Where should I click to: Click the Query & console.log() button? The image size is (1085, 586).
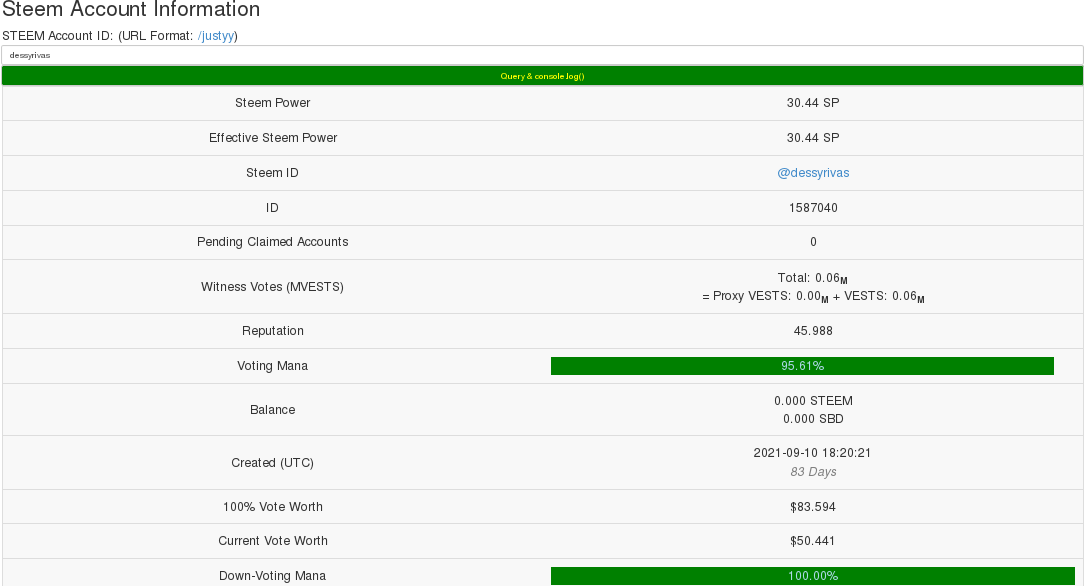point(542,76)
